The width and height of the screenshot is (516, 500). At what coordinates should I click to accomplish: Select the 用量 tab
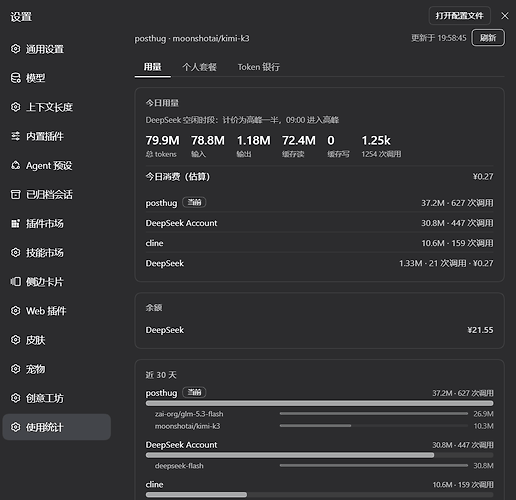(153, 67)
